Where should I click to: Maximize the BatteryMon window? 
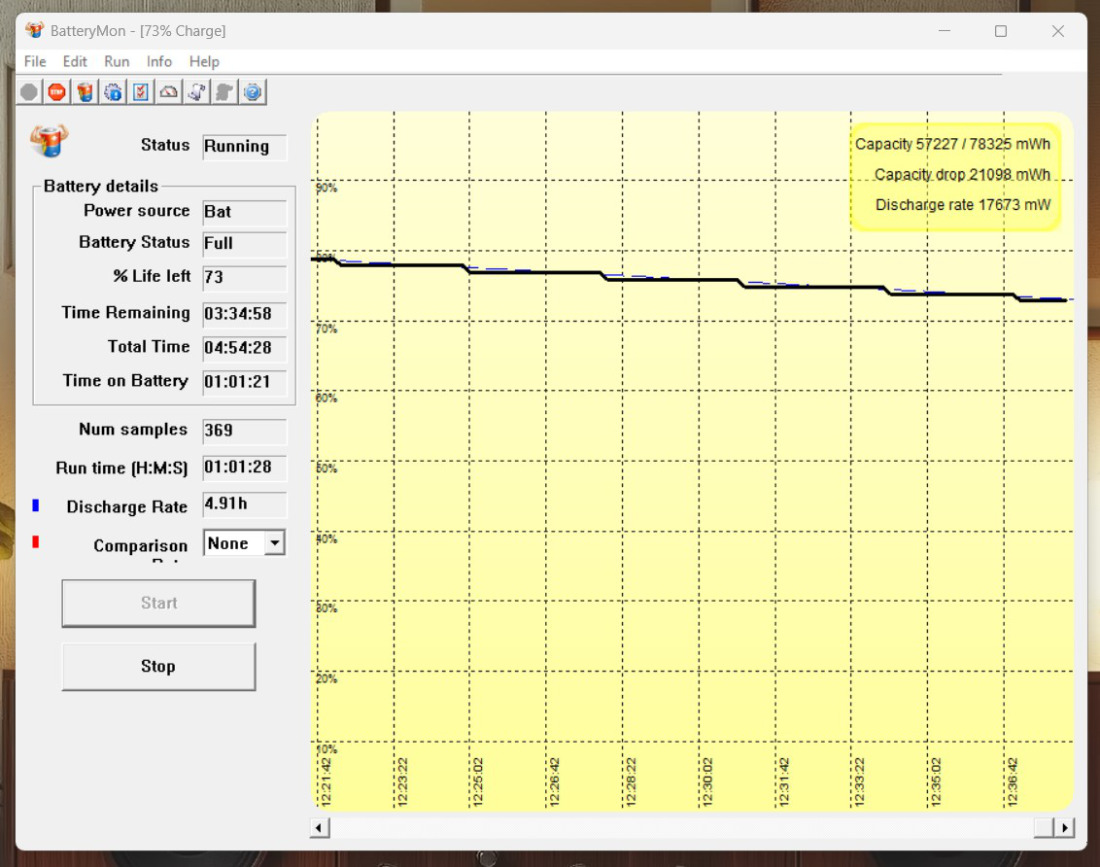coord(1001,31)
